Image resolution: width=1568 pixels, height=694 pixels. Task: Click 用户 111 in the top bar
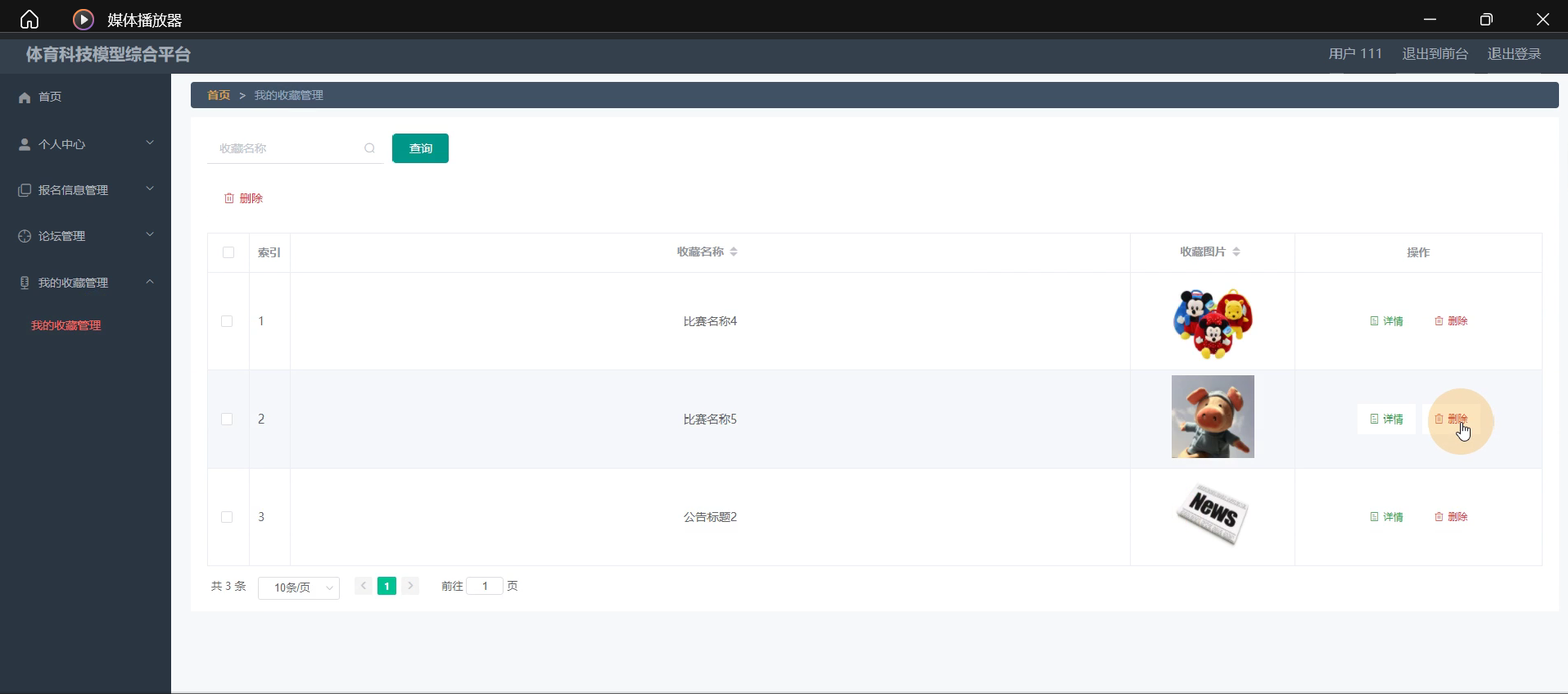pos(1355,54)
